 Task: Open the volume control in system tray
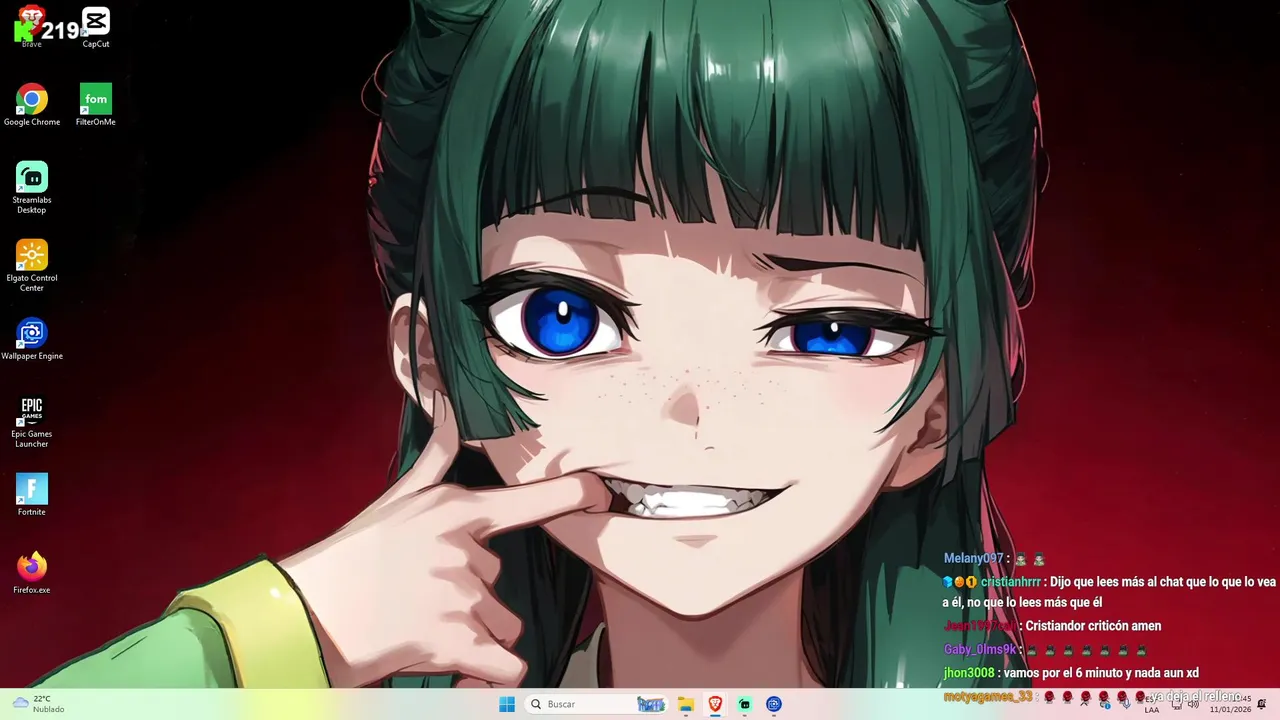click(1192, 704)
